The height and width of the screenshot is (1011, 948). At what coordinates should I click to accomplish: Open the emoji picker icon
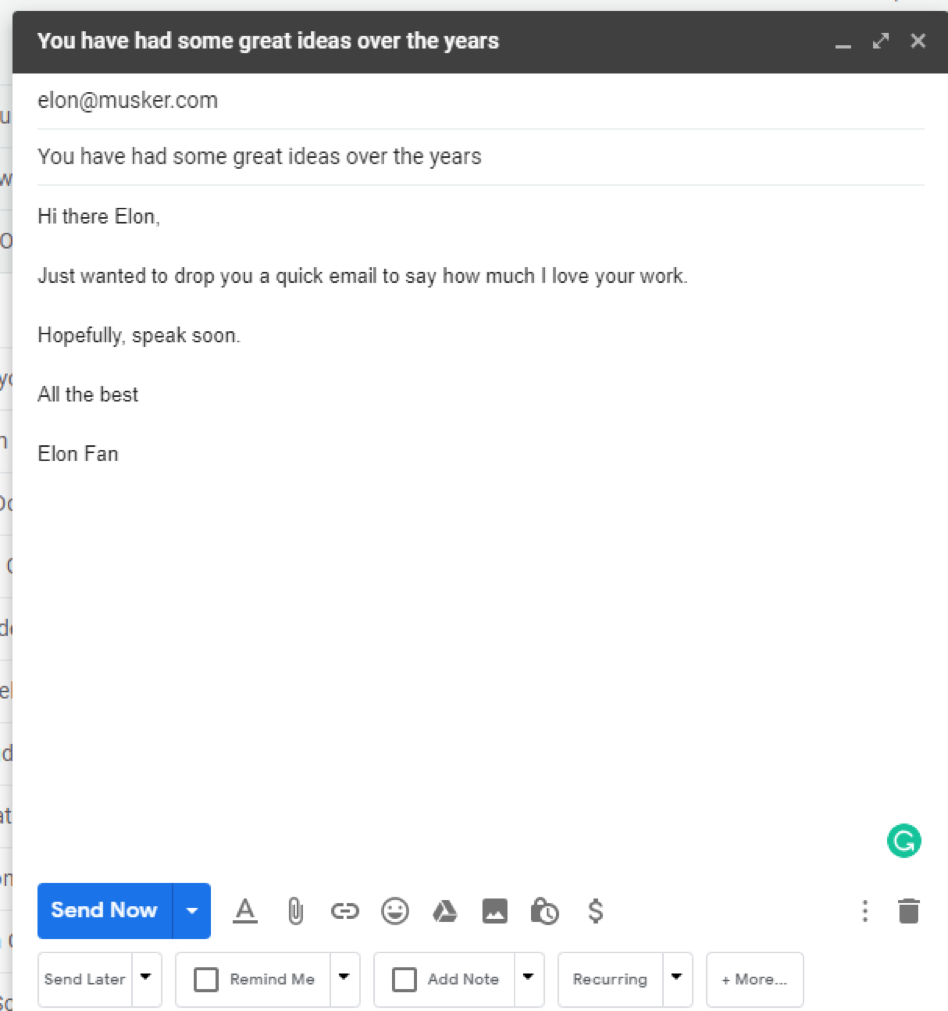pyautogui.click(x=395, y=911)
